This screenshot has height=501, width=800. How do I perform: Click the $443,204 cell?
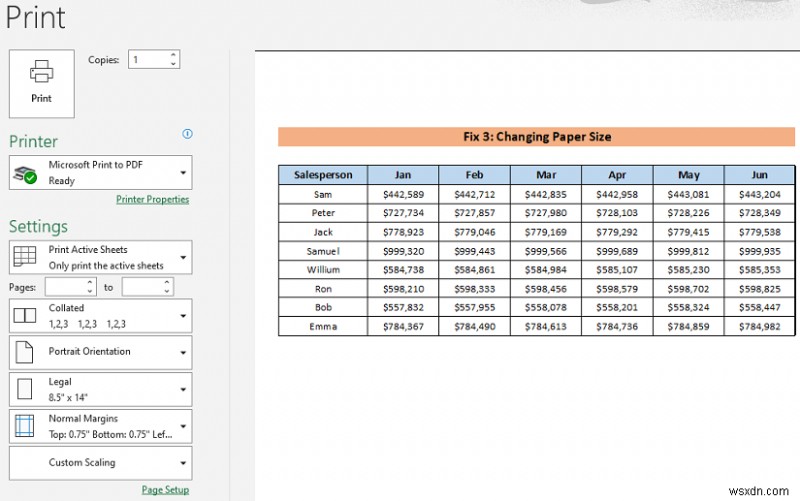[x=760, y=194]
